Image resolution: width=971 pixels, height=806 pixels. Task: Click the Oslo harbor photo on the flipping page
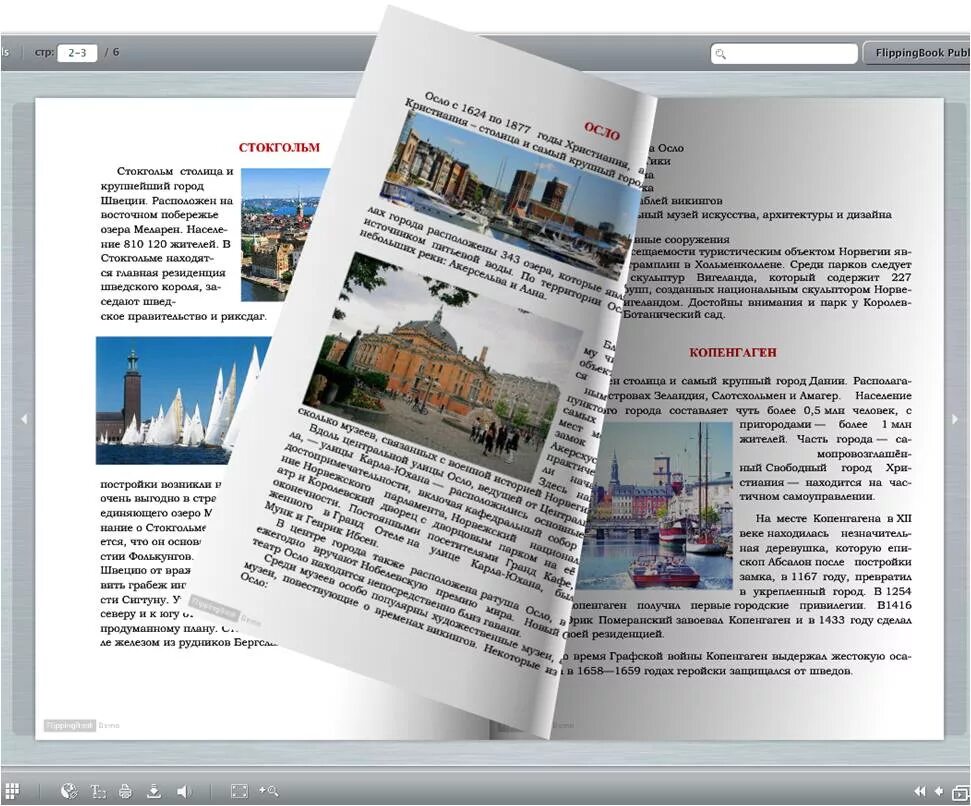[x=511, y=195]
